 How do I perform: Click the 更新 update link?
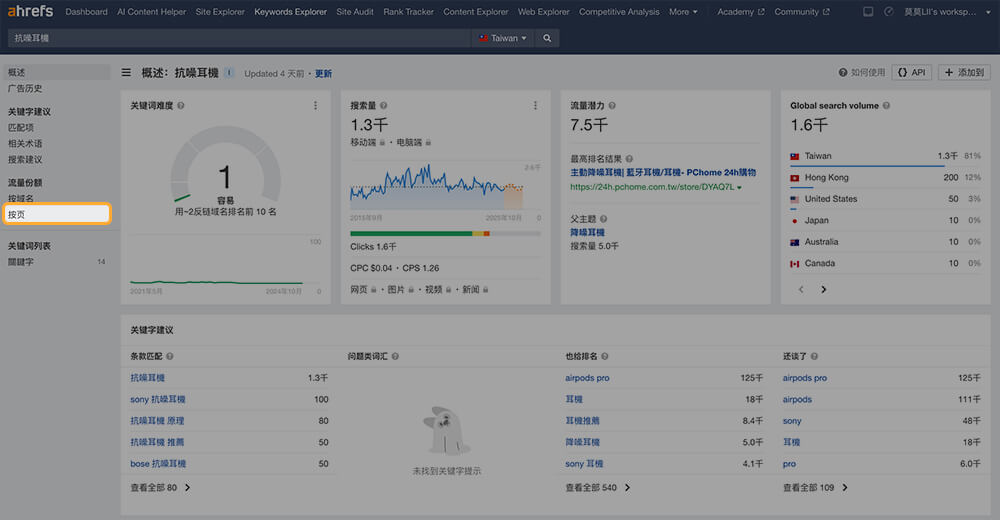coord(323,73)
